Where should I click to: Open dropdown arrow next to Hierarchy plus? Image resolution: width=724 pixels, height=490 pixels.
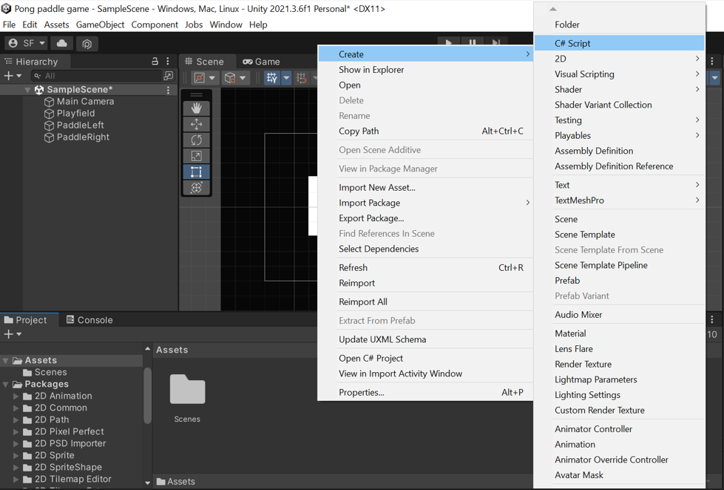click(x=19, y=76)
